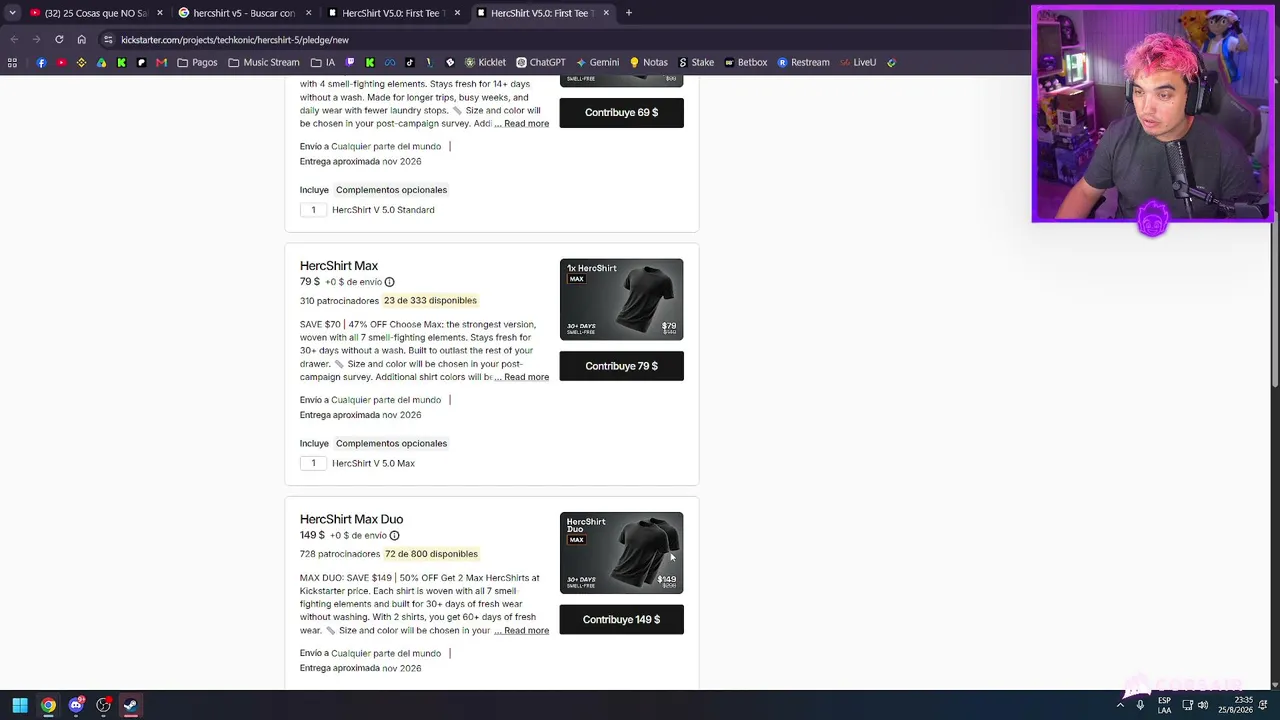Open the ChatGPT bookmark
This screenshot has height=720, width=1280.
tap(541, 62)
